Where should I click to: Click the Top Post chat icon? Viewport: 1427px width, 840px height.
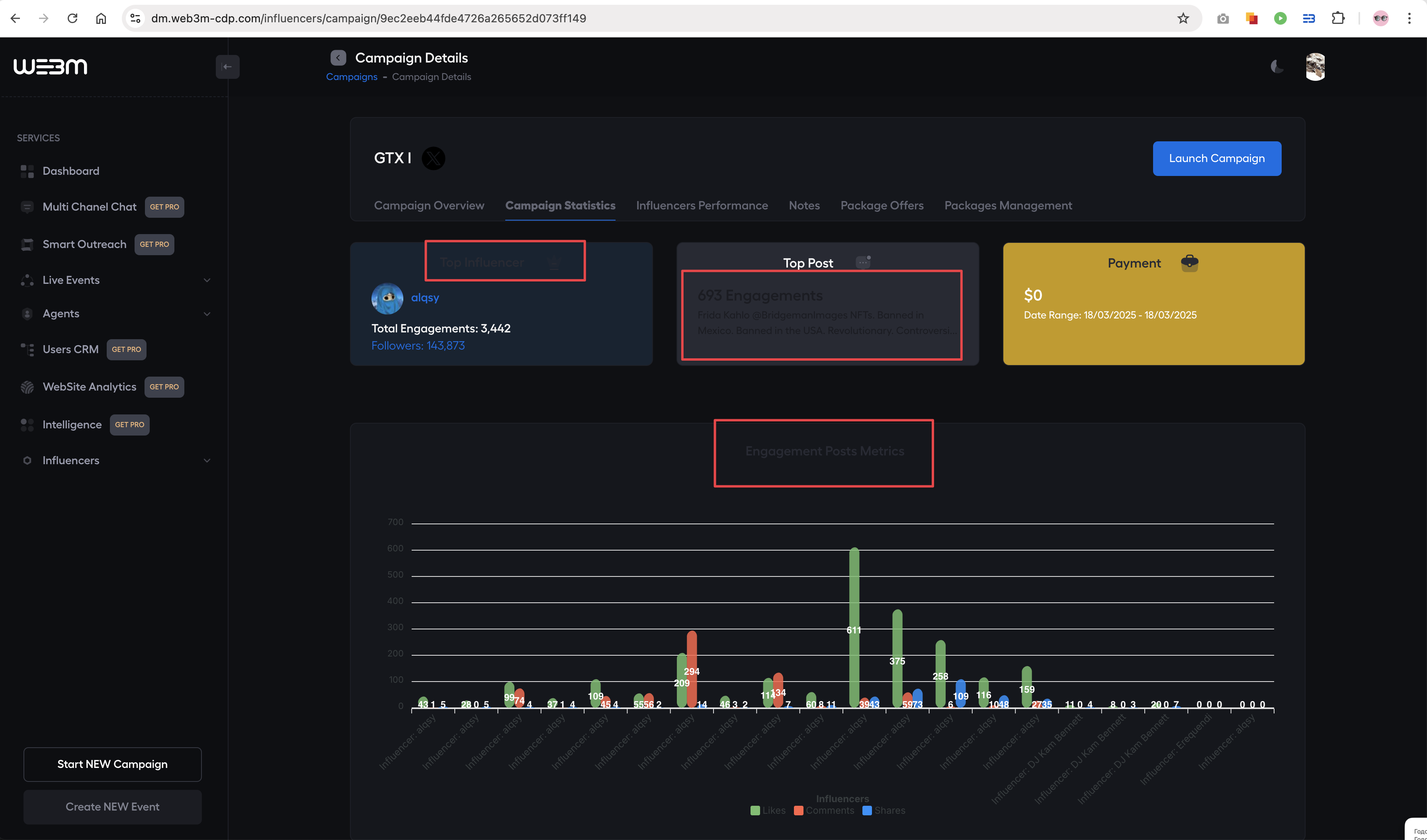pyautogui.click(x=863, y=262)
